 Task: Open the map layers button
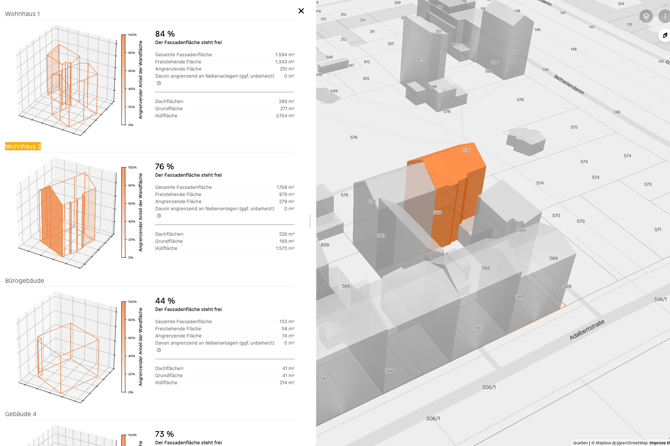(646, 17)
